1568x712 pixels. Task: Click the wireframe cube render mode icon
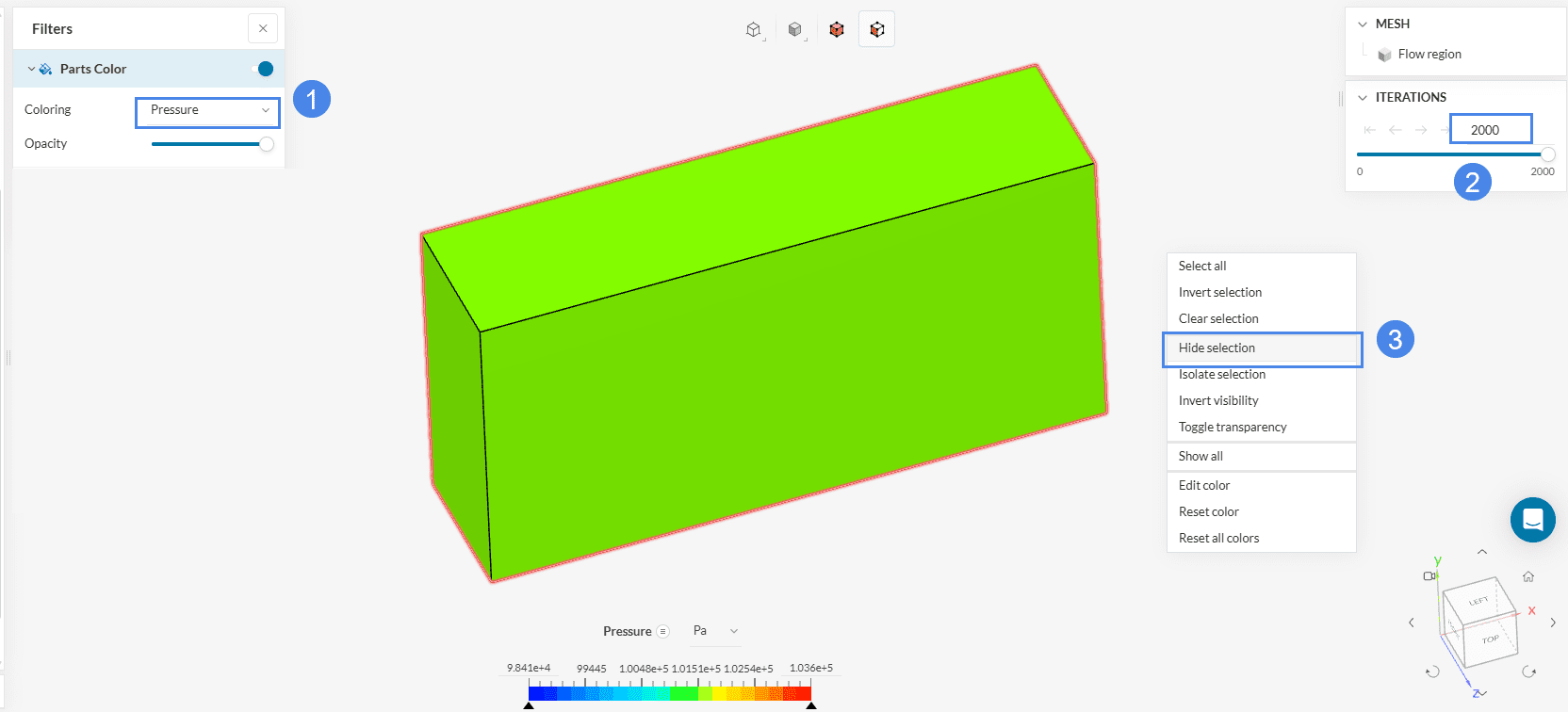point(753,30)
